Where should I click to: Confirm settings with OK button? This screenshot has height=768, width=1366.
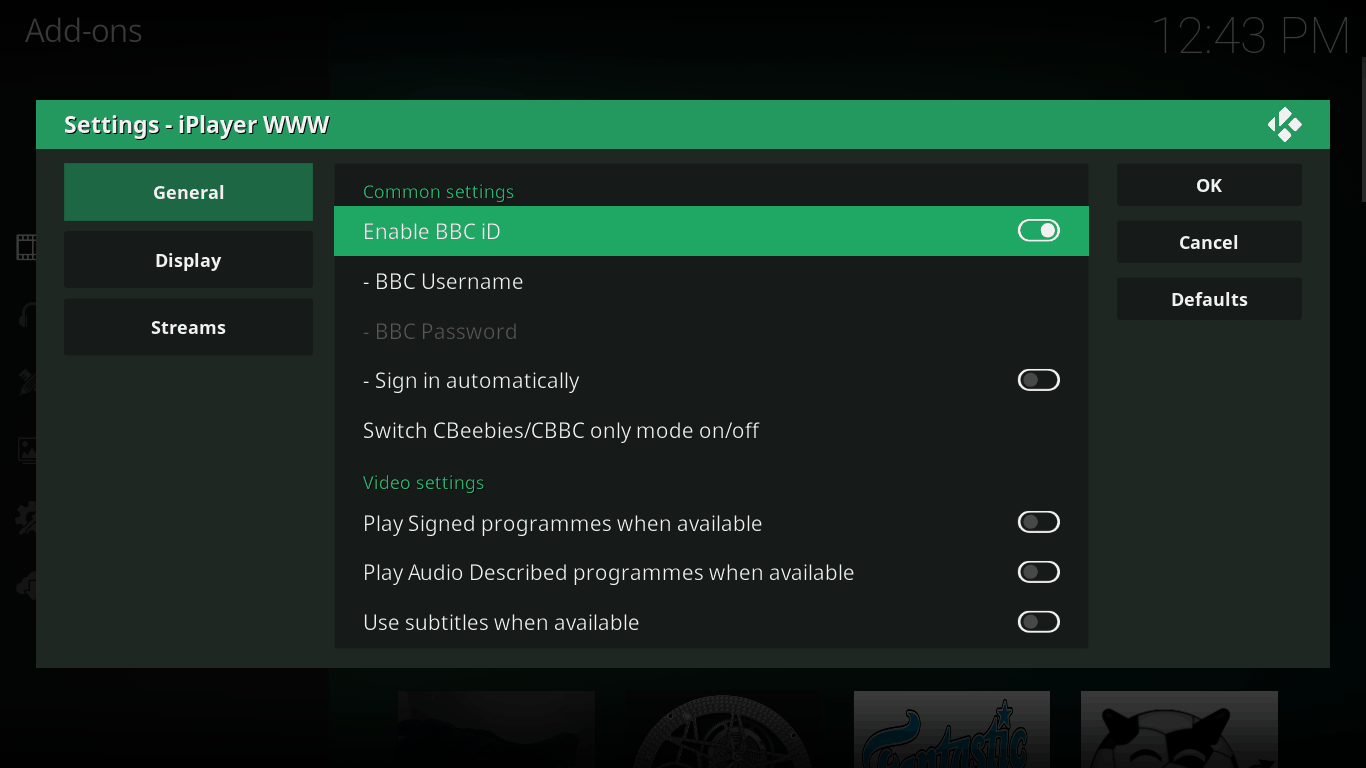1209,185
